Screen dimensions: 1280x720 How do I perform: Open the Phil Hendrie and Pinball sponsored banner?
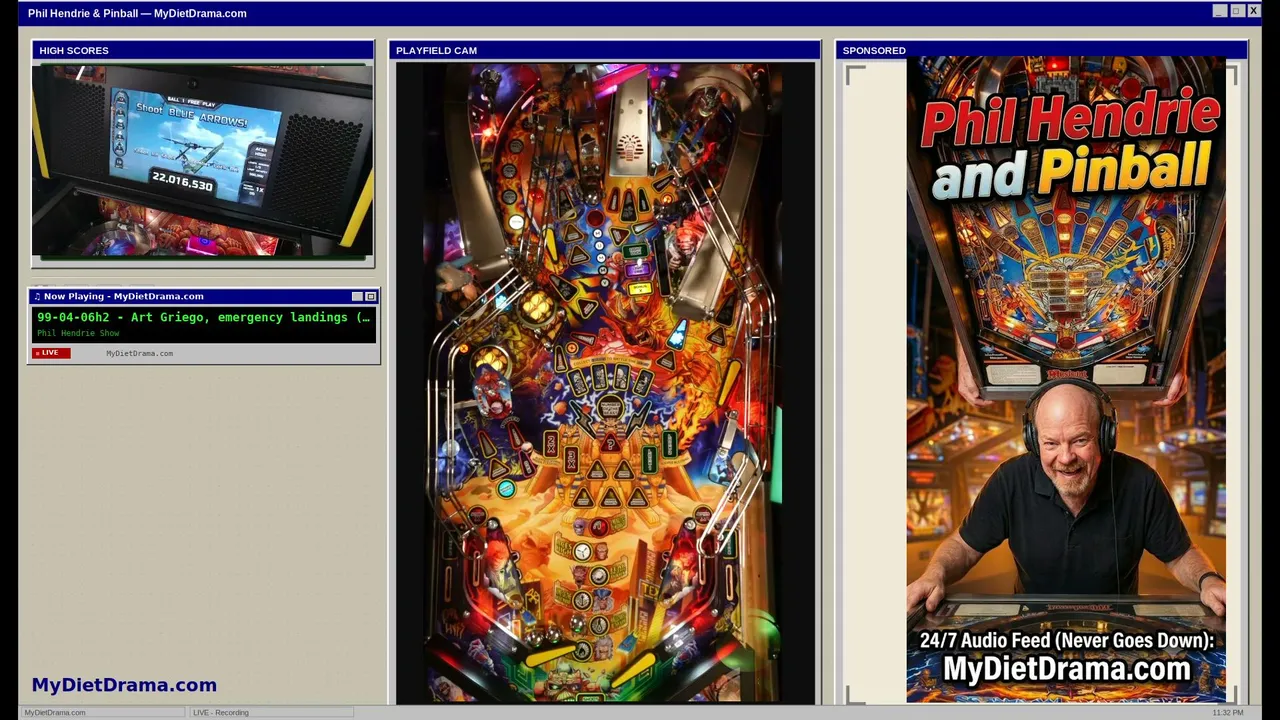coord(1066,380)
